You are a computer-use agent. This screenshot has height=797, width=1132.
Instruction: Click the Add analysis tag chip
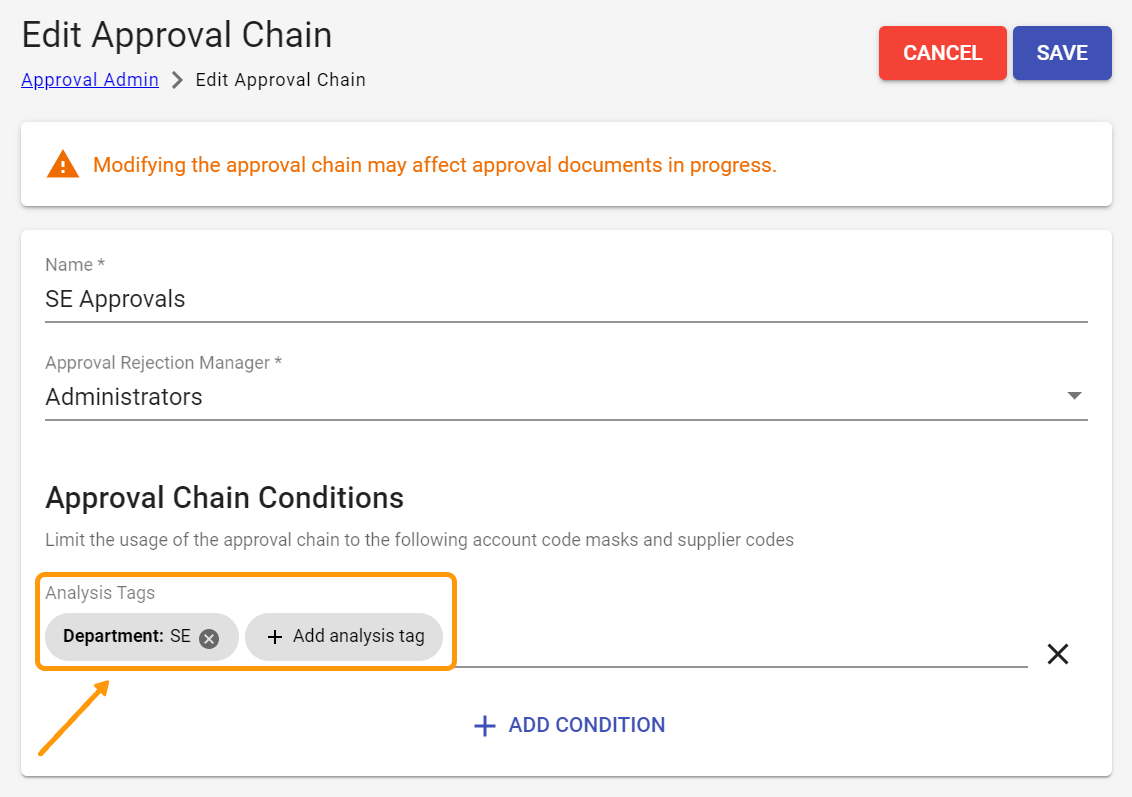pos(344,637)
